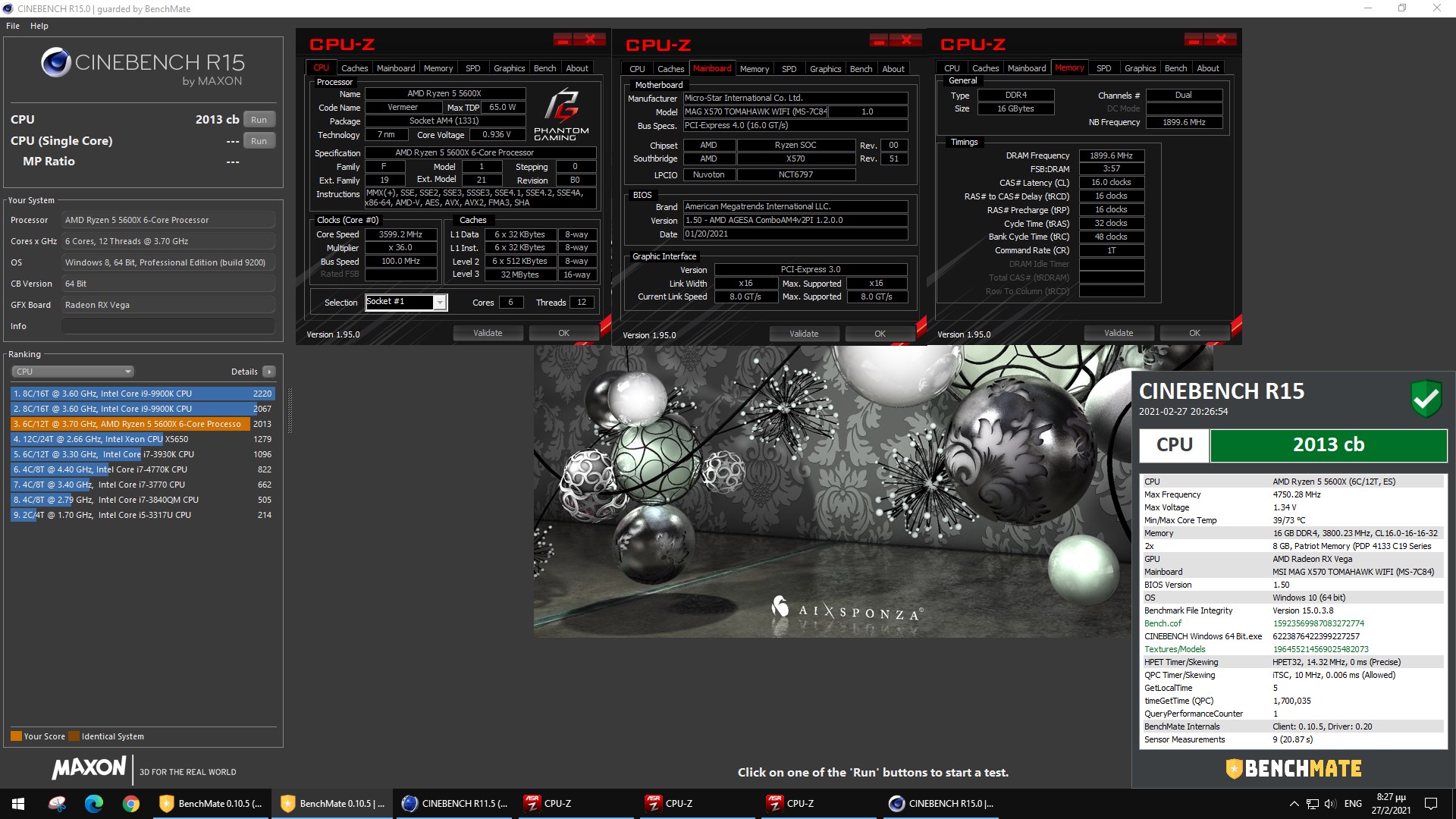Open the second CPU-Z taskbar item
Viewport: 1456px width, 819px height.
[x=698, y=804]
